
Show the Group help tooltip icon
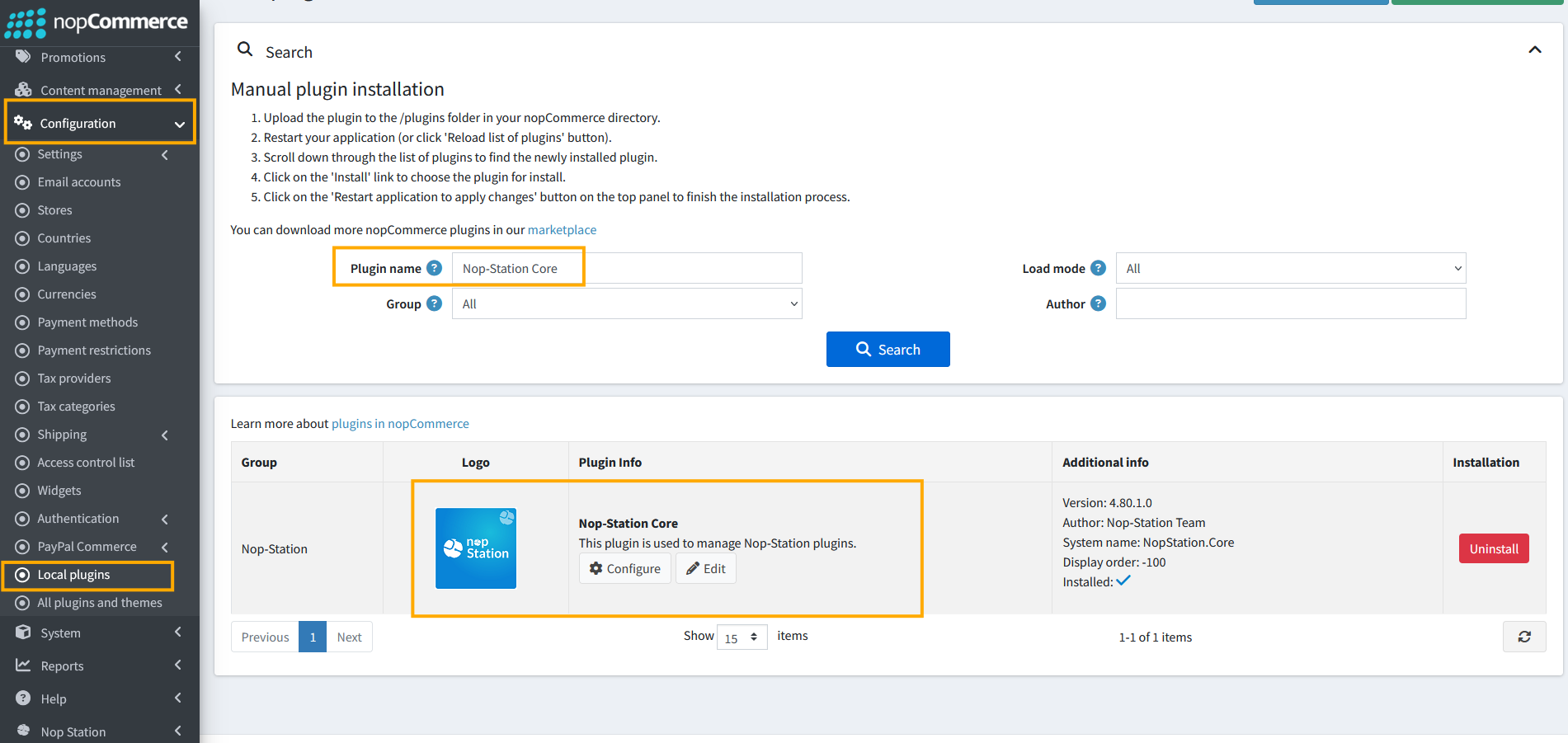pyautogui.click(x=435, y=303)
